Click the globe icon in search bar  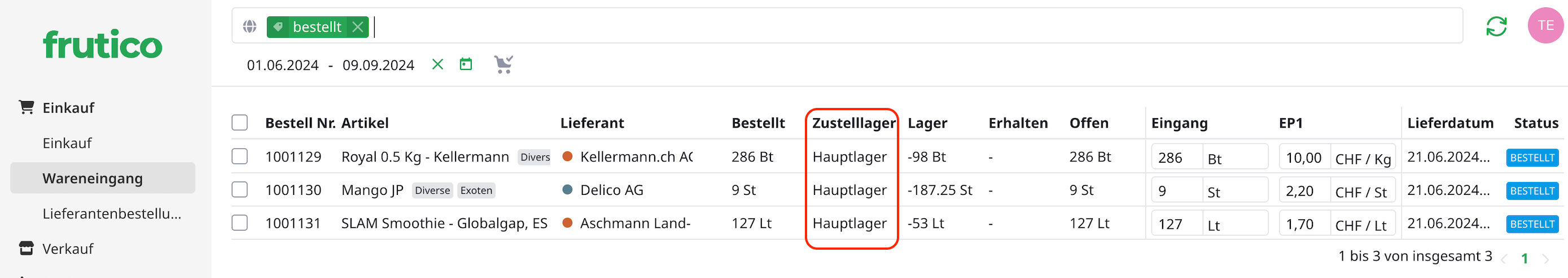tap(249, 26)
